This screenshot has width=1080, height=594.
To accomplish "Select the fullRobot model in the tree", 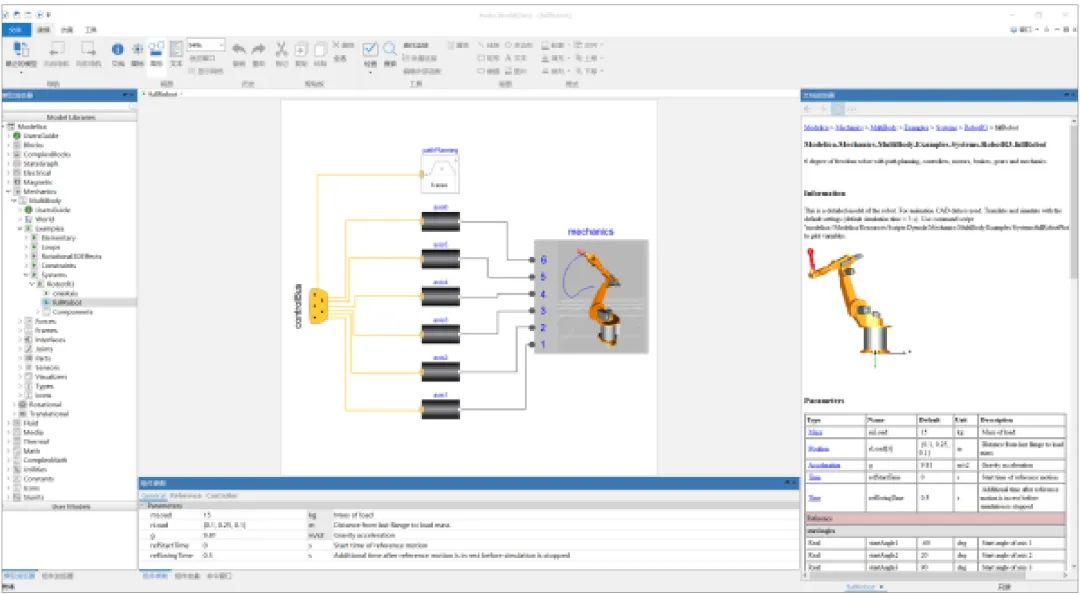I will click(60, 303).
